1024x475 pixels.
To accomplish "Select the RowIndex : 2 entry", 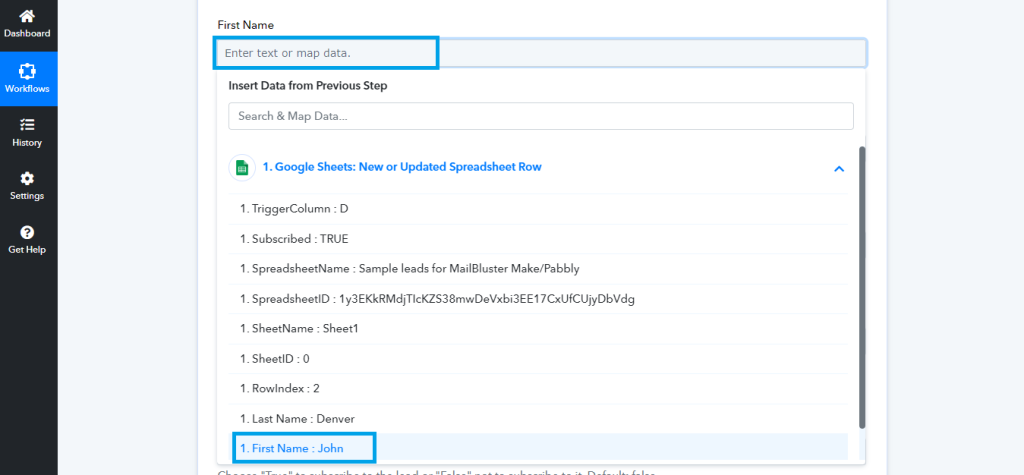I will 279,388.
